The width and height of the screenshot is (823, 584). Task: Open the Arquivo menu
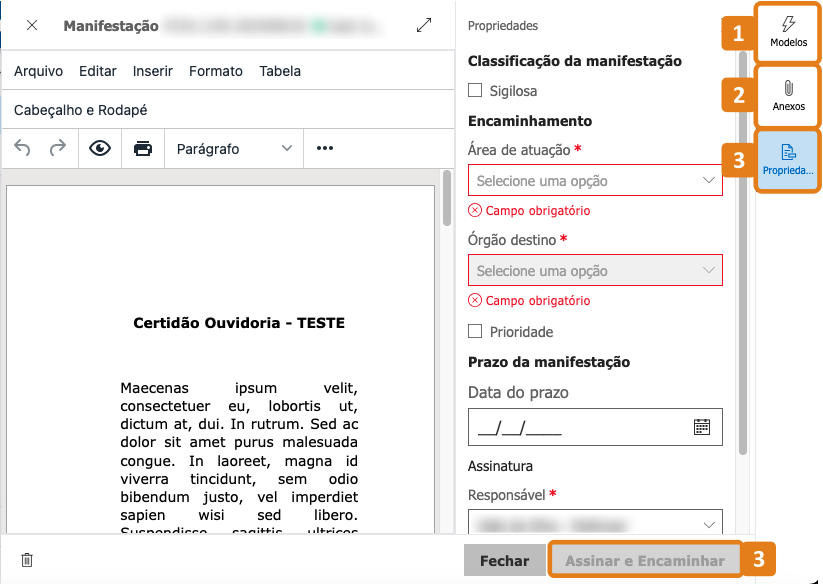38,71
